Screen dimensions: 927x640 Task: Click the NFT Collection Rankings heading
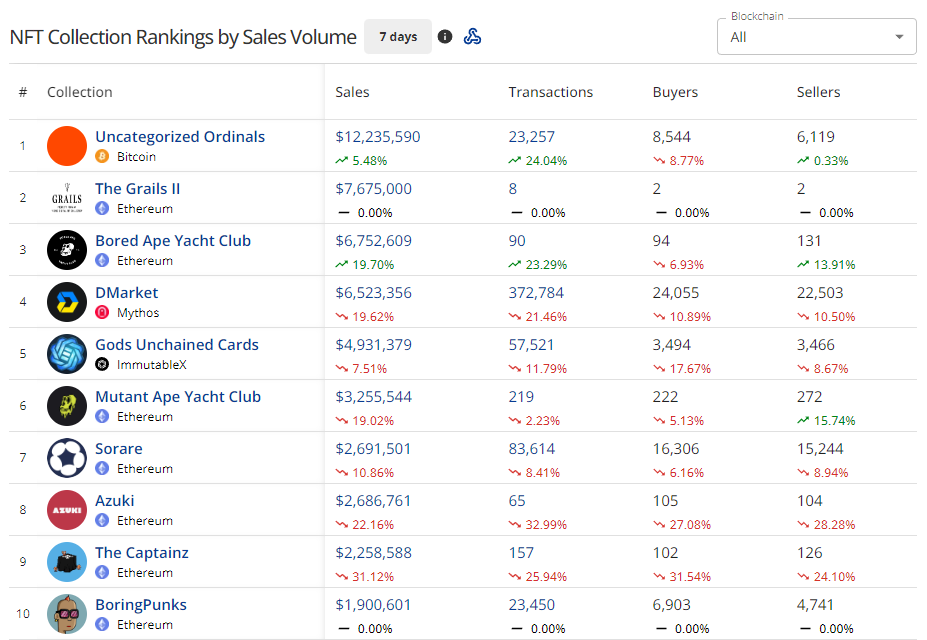[x=183, y=37]
